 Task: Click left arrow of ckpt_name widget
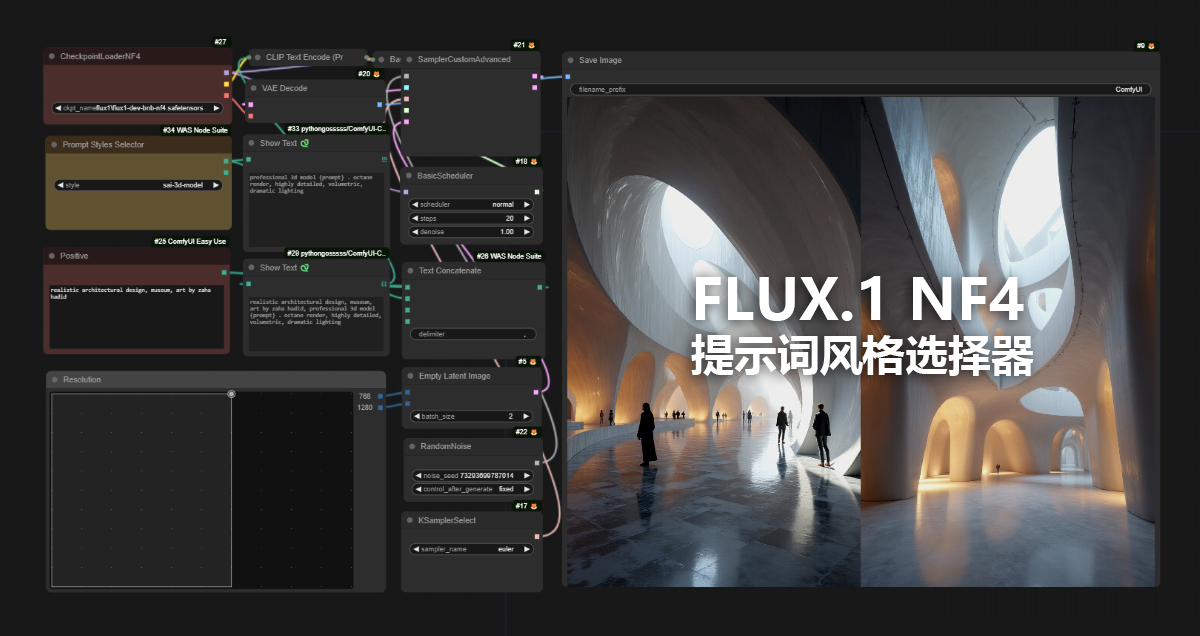click(59, 107)
